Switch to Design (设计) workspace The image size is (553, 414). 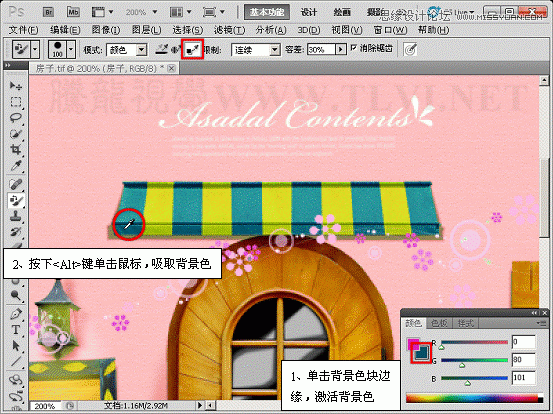tap(309, 12)
